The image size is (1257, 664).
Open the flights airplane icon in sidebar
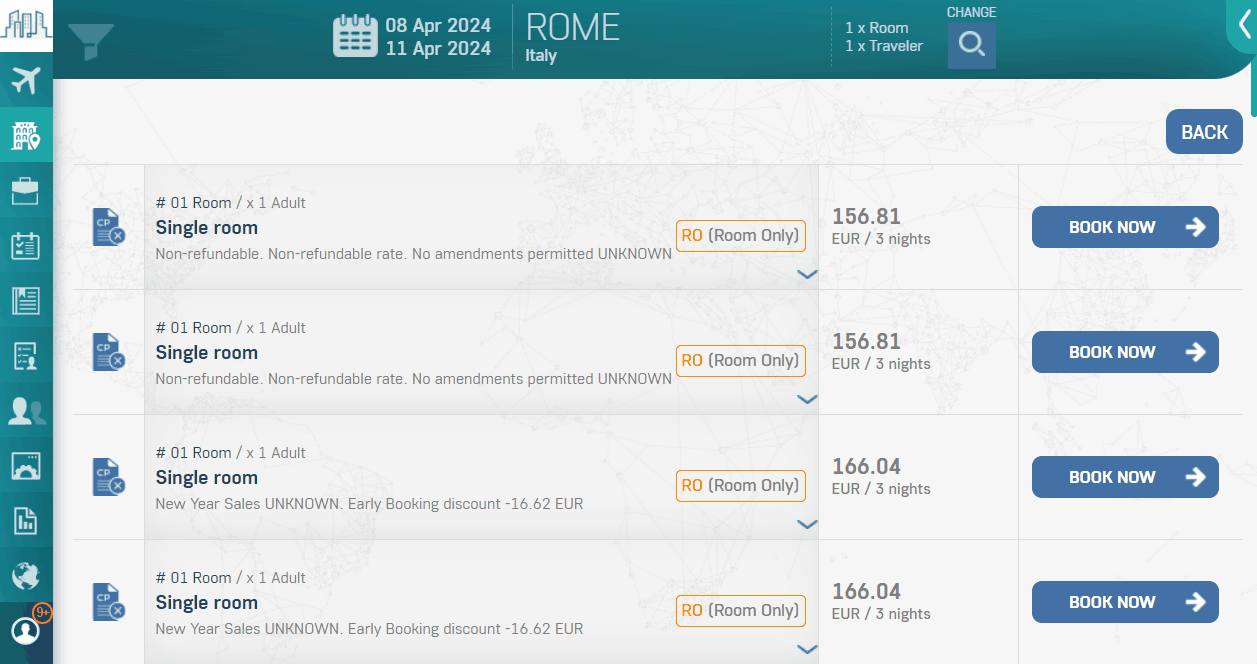tap(25, 80)
